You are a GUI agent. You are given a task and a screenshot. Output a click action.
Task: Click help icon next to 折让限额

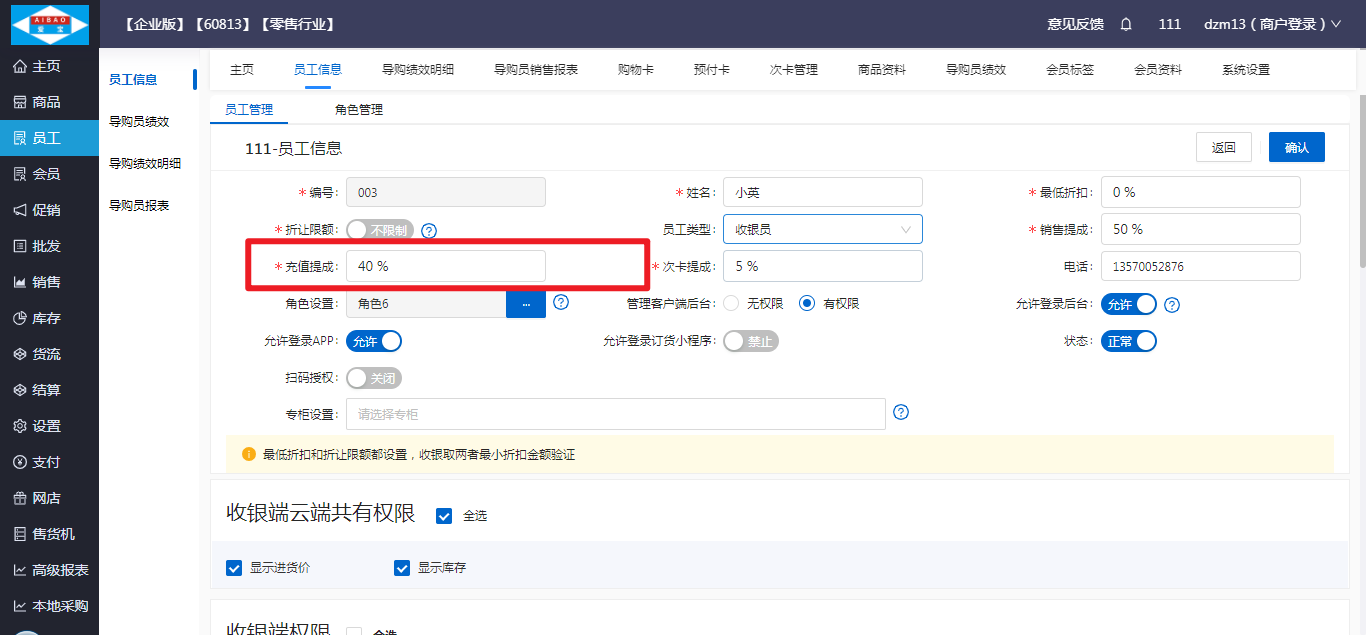429,231
